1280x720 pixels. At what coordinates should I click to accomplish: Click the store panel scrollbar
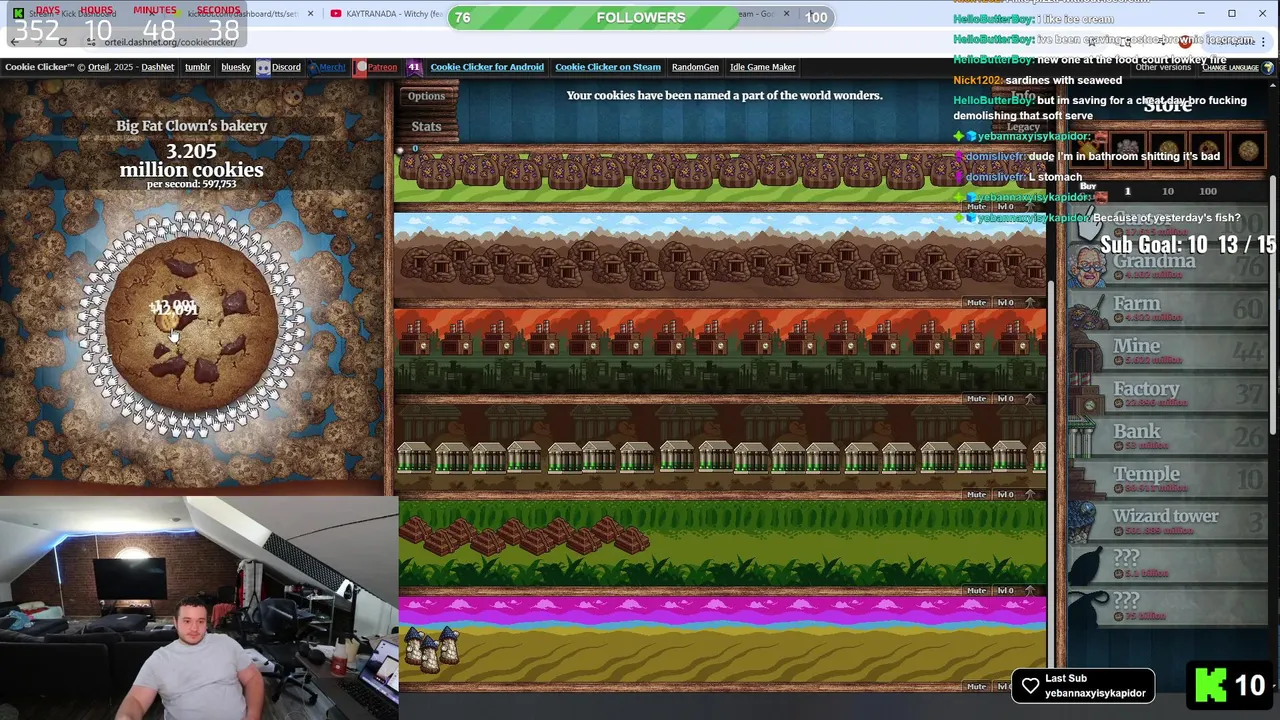(x=1273, y=305)
